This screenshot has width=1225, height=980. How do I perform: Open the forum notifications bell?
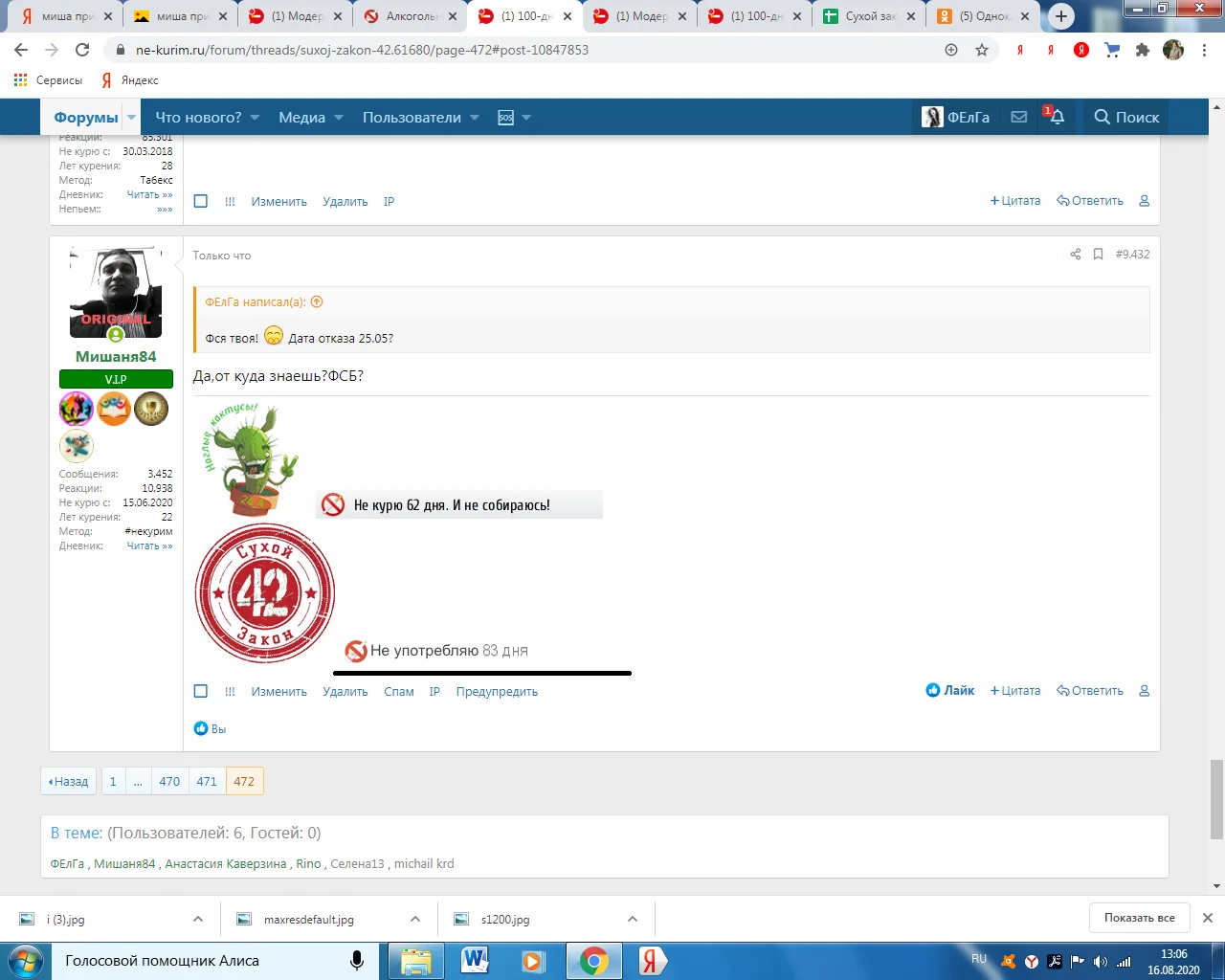point(1057,117)
